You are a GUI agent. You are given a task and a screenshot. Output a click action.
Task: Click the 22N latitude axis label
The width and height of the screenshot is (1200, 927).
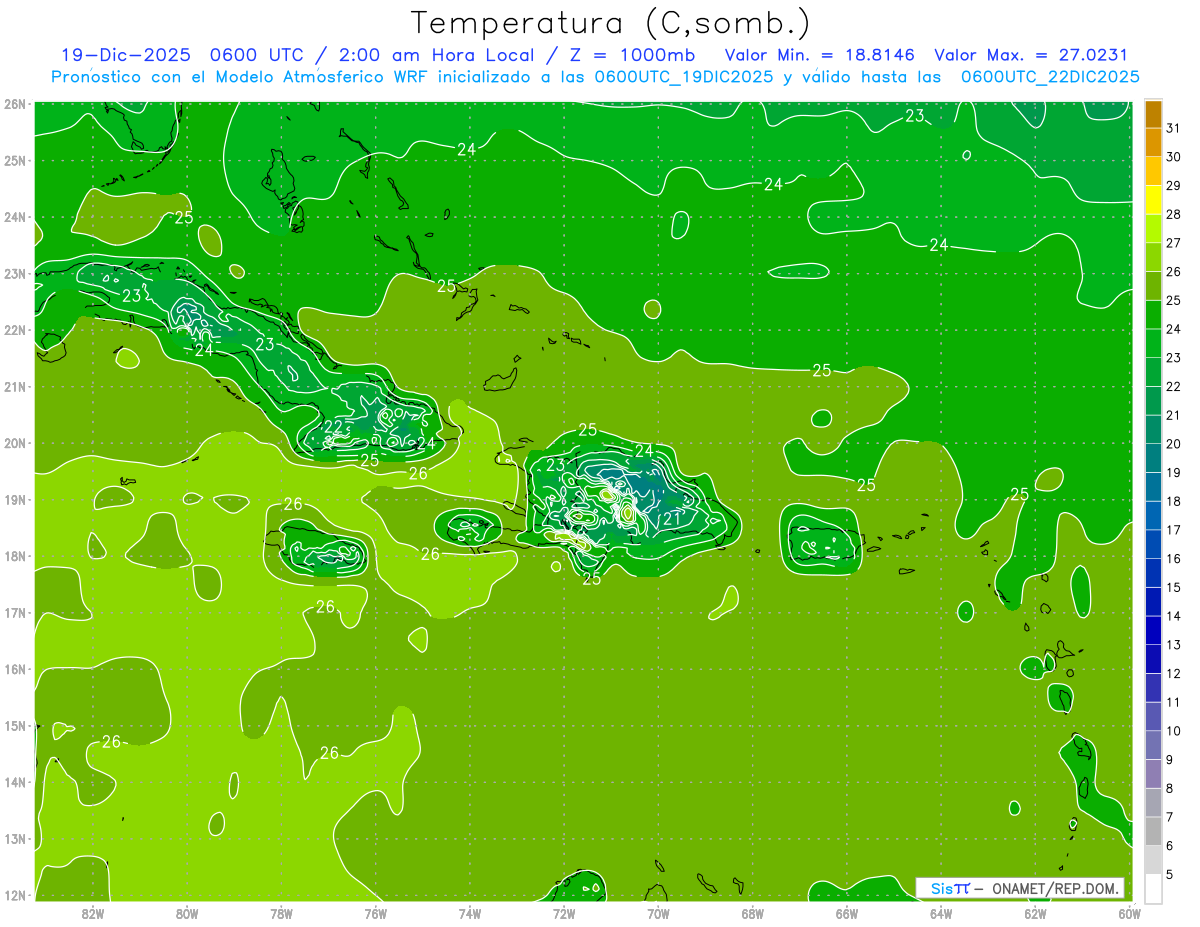[14, 330]
